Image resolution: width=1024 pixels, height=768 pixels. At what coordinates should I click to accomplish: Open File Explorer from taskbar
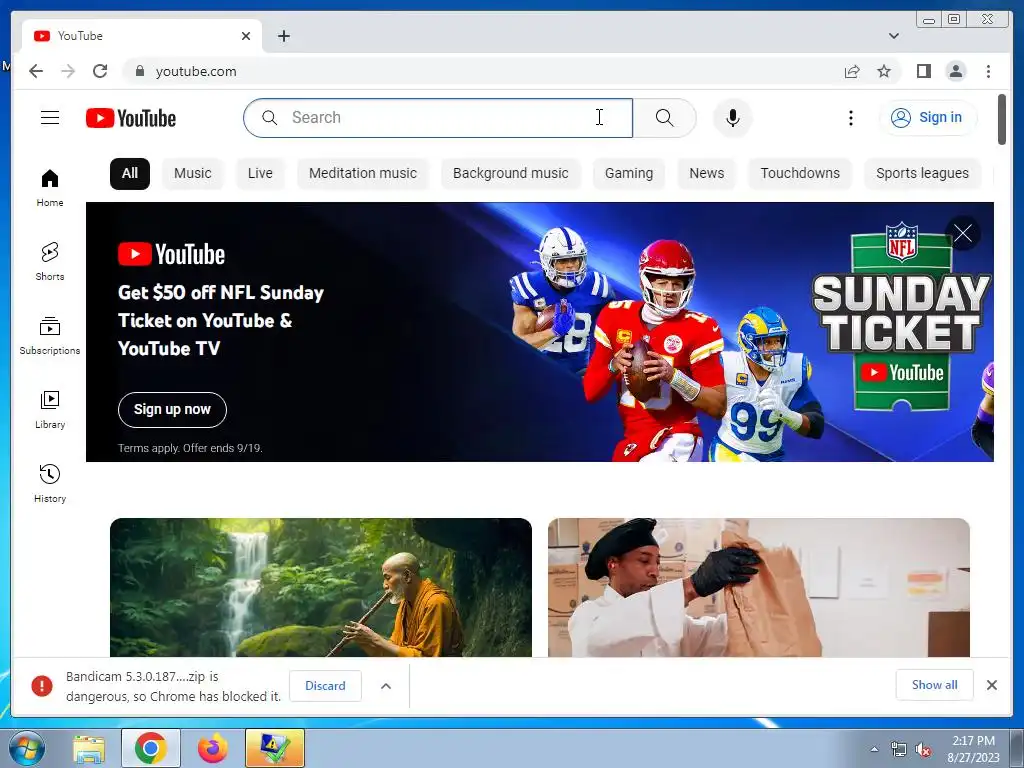pyautogui.click(x=89, y=748)
